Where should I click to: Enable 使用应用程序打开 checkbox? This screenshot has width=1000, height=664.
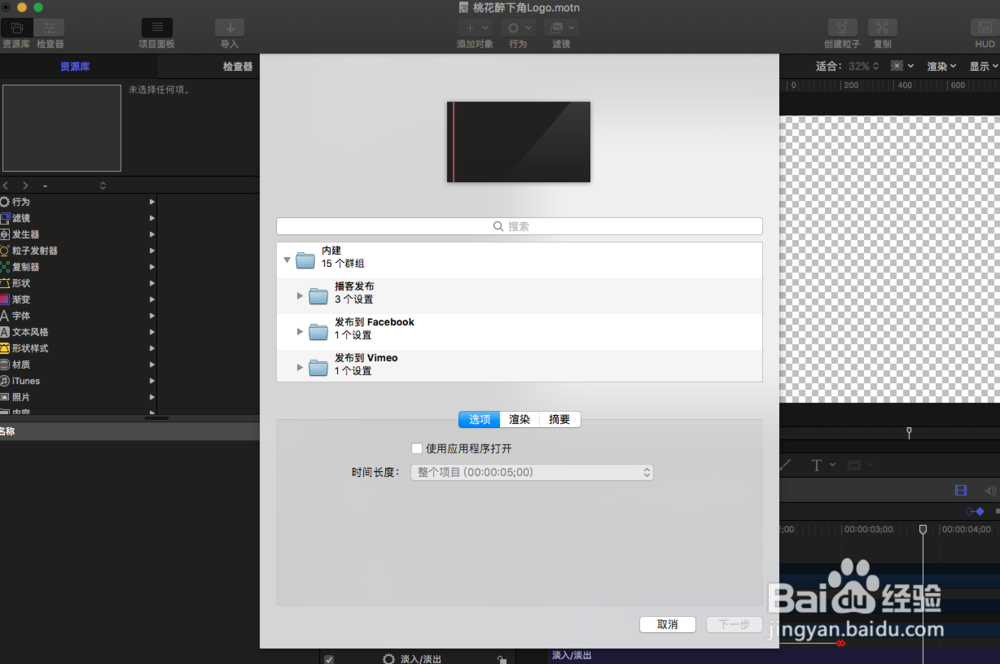coord(416,448)
